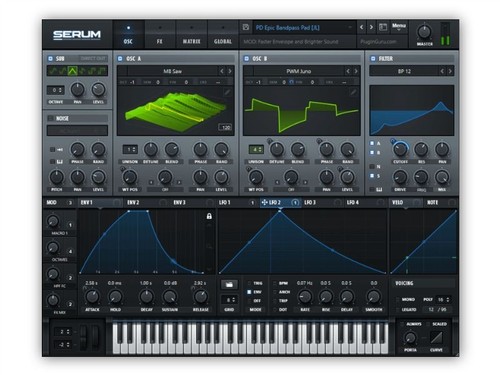Open the OSC B wavetable editor pencil
Image resolution: width=500 pixels, height=375 pixels.
coord(353,92)
